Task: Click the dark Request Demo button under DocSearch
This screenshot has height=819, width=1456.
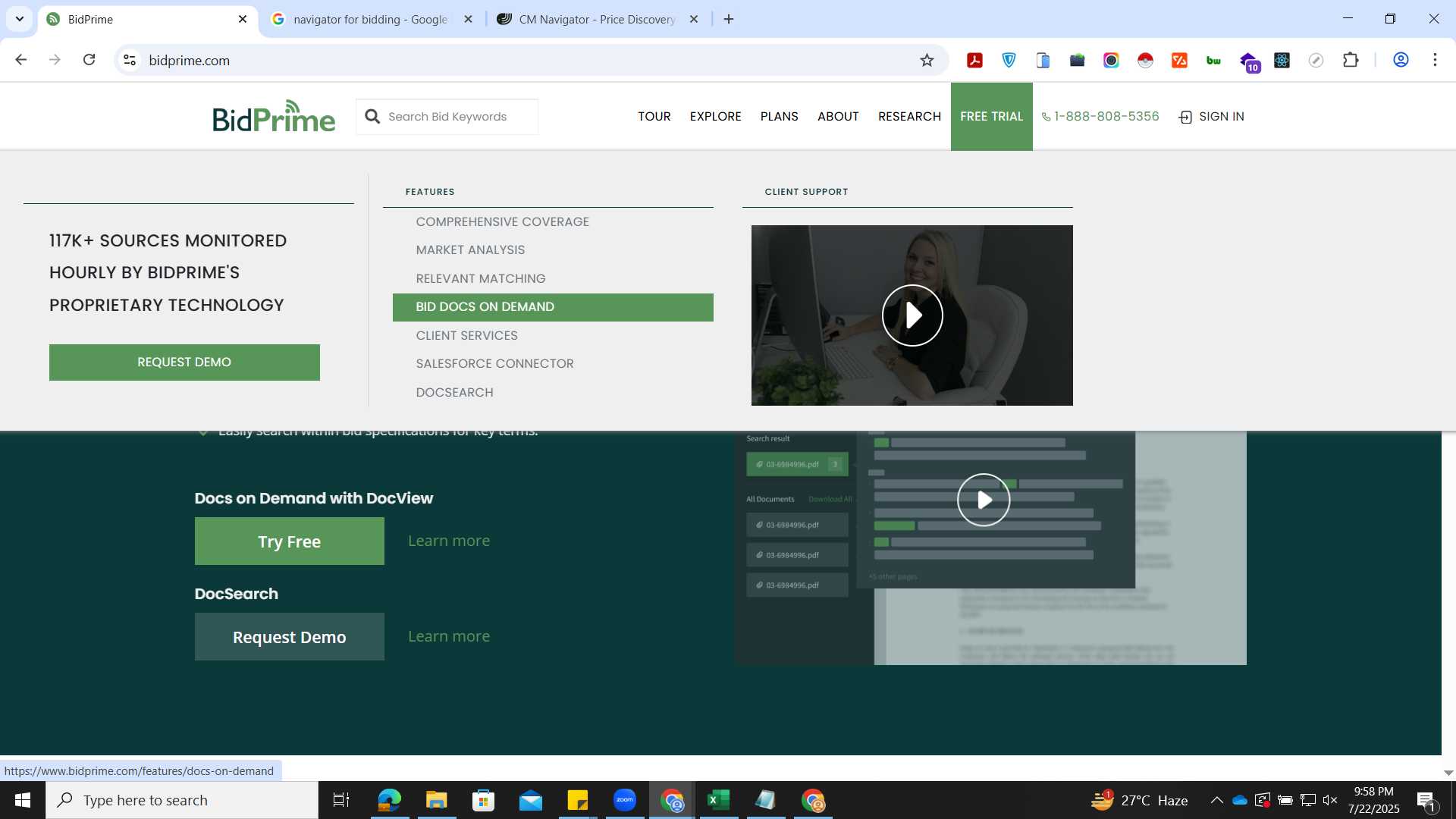Action: tap(289, 637)
